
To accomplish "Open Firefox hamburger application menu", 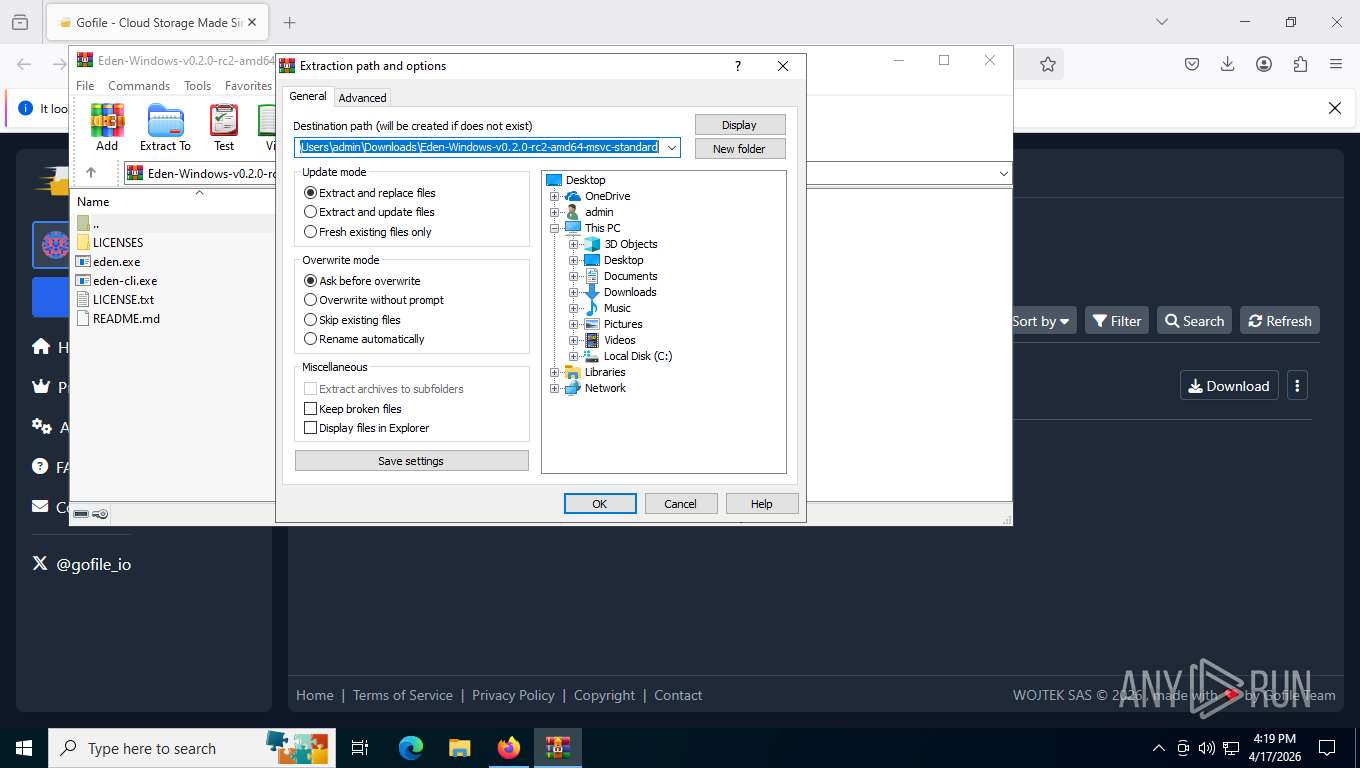I will pyautogui.click(x=1336, y=64).
